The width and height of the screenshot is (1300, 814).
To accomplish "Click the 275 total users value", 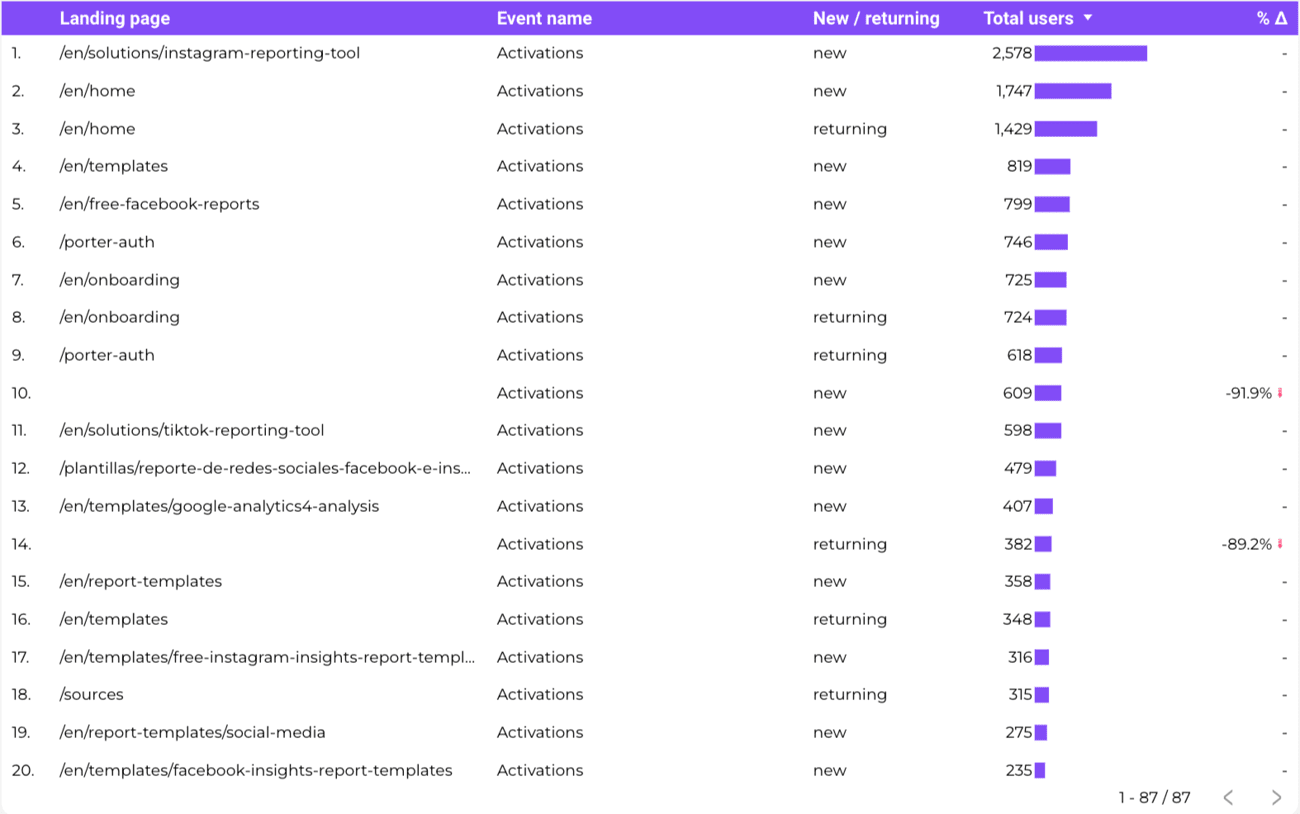I will [1019, 732].
